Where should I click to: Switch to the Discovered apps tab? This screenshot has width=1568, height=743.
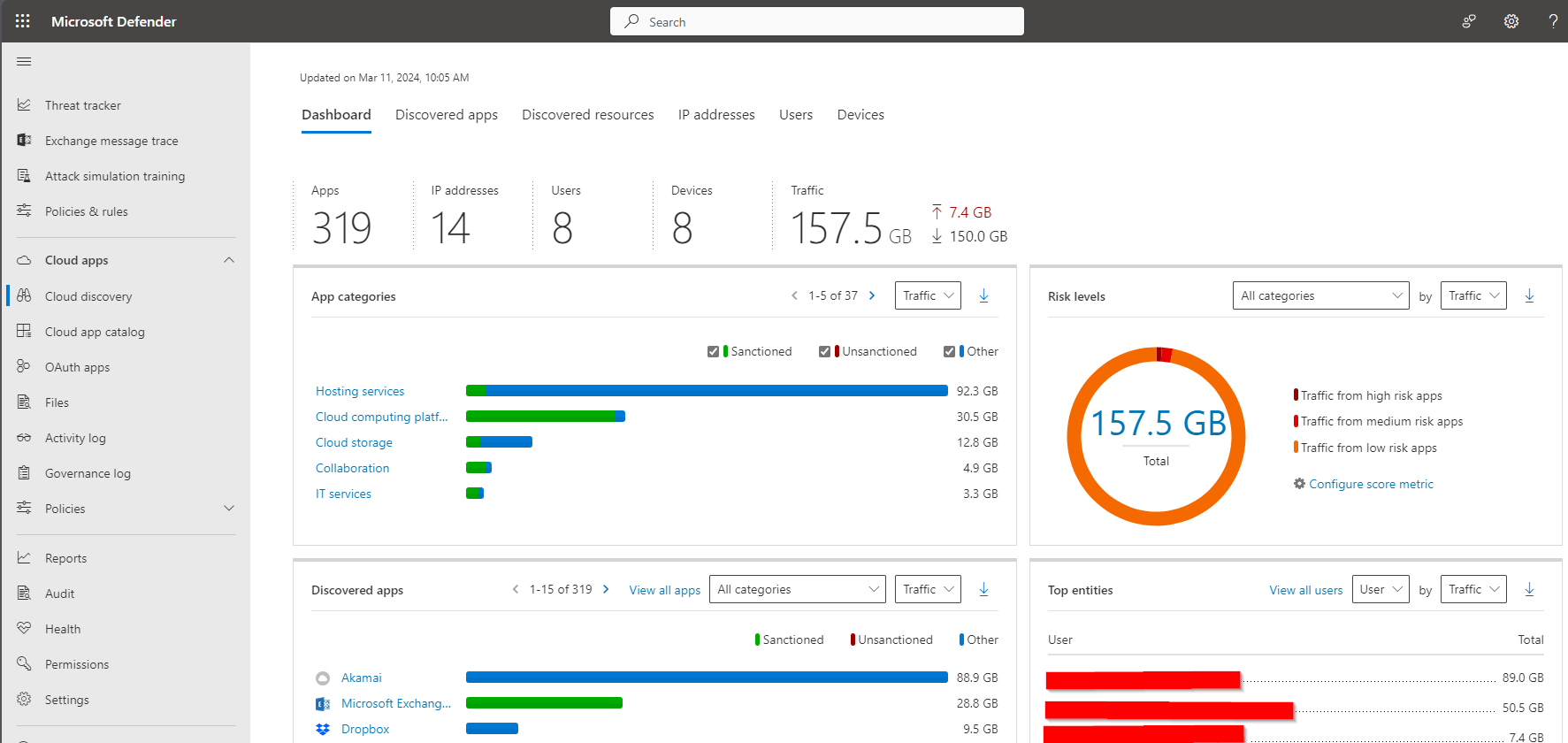click(446, 115)
